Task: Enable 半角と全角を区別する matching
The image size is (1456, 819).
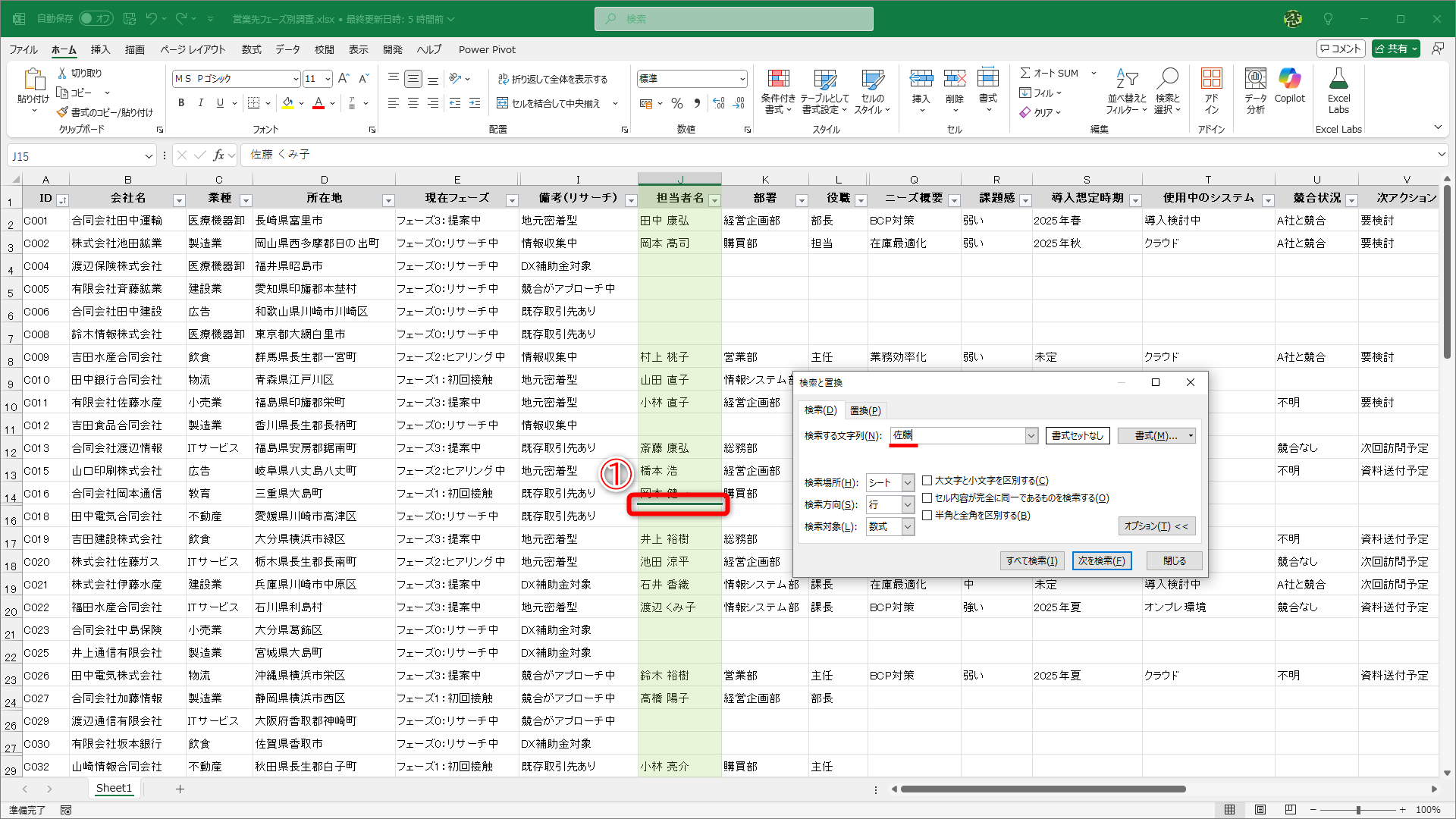Action: tap(927, 515)
